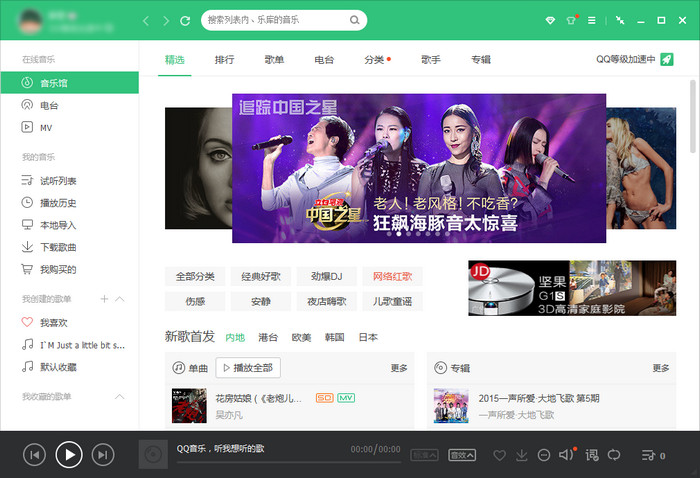Click the download icon in player bar

click(x=521, y=455)
